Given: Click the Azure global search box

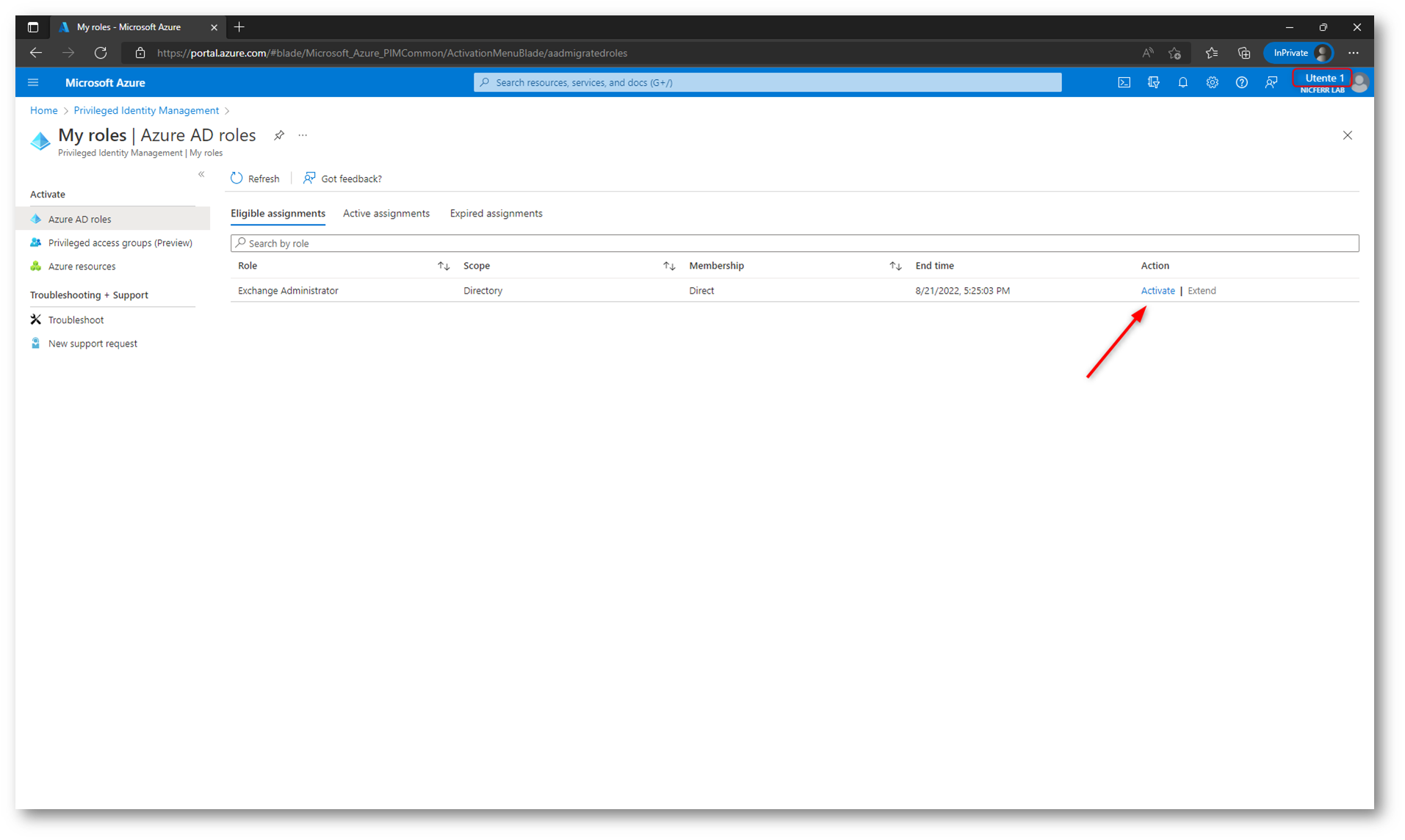Looking at the screenshot, I should pos(767,82).
